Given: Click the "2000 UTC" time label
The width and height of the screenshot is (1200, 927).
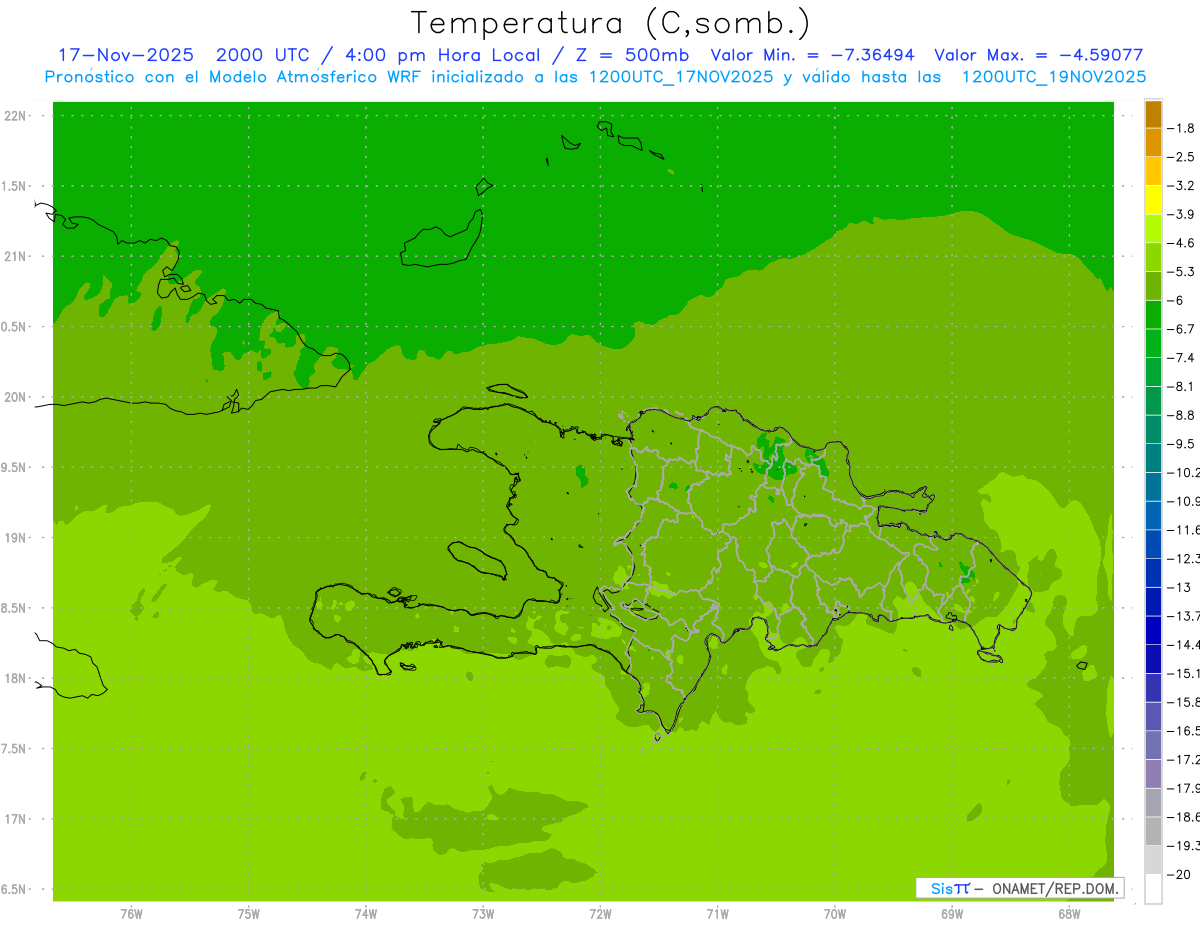Looking at the screenshot, I should coord(263,55).
